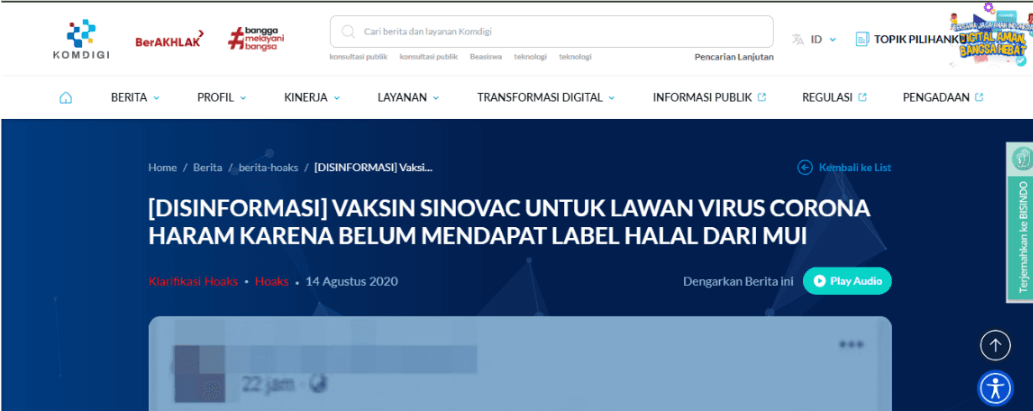Click the Pengadaan external-link icon

(x=979, y=97)
